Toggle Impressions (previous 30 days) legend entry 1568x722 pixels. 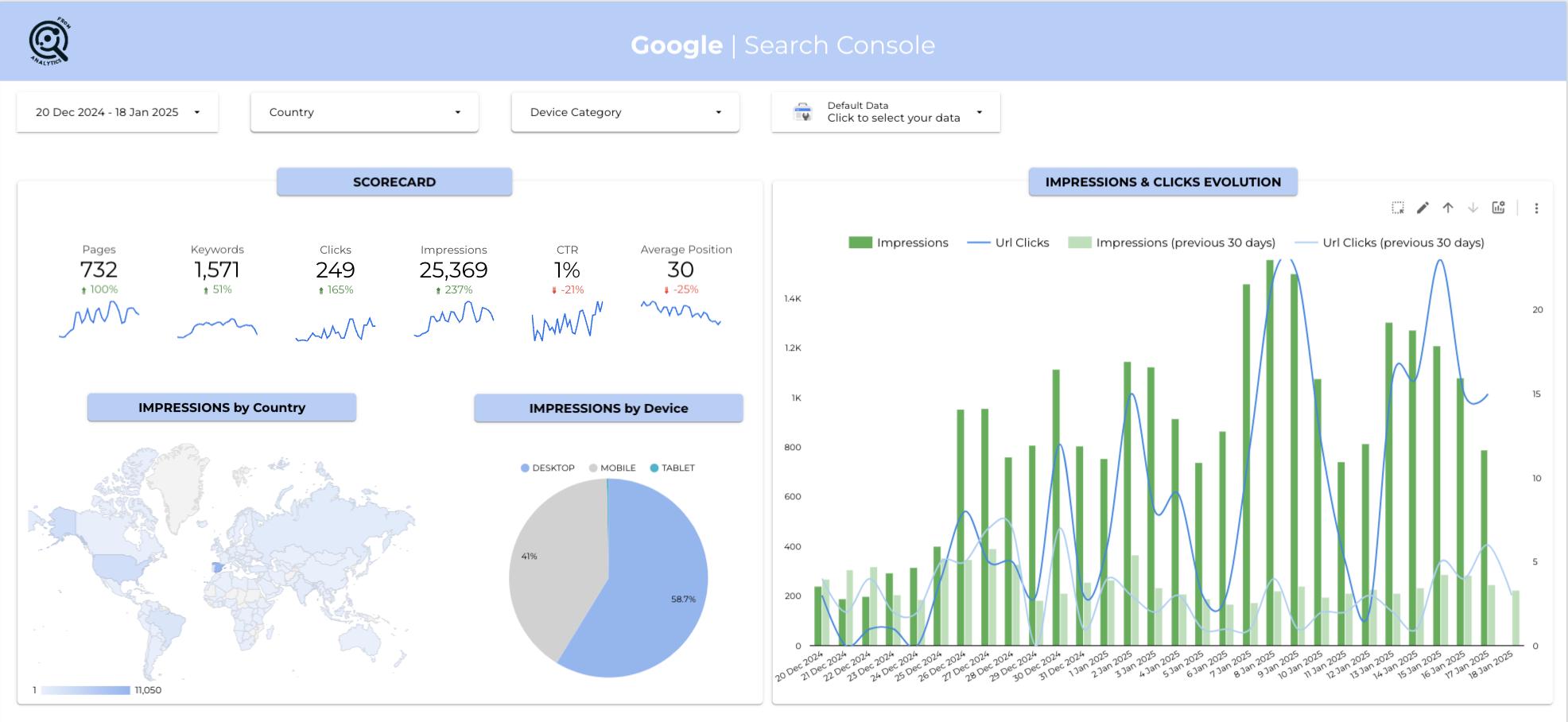[x=1171, y=243]
